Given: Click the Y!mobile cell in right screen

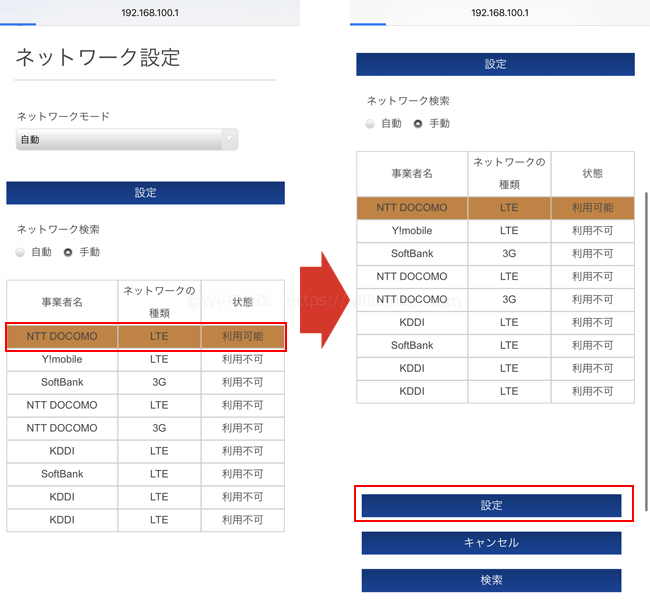Looking at the screenshot, I should tap(412, 231).
